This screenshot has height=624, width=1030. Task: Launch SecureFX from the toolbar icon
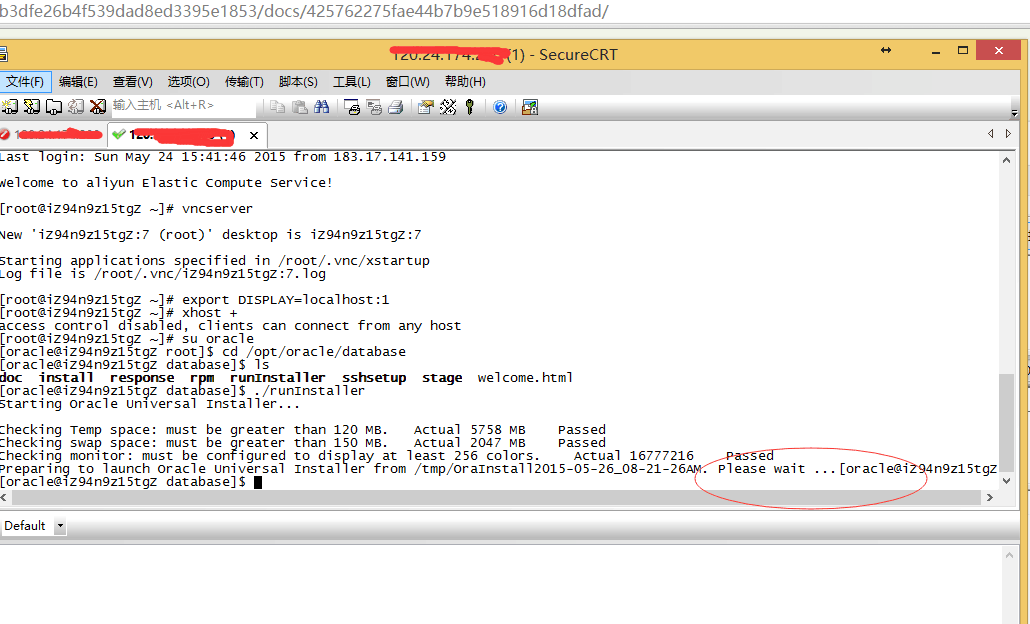529,107
